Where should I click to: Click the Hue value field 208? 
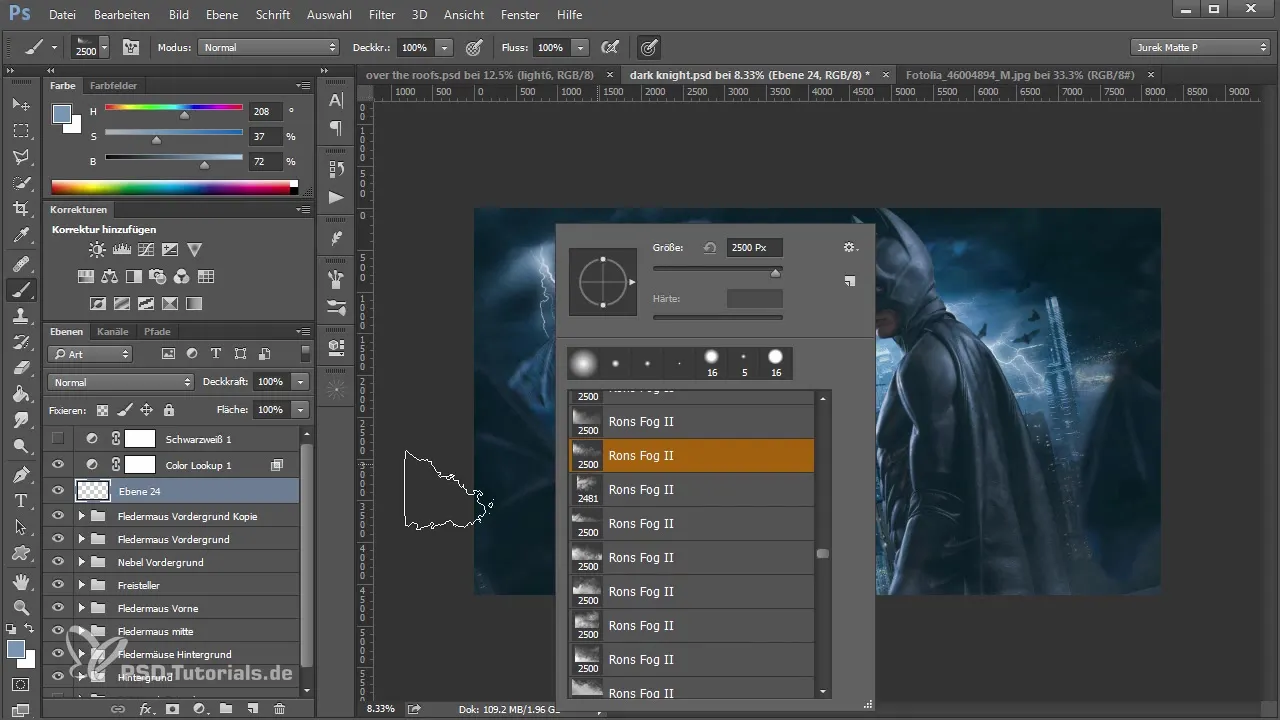[x=265, y=111]
